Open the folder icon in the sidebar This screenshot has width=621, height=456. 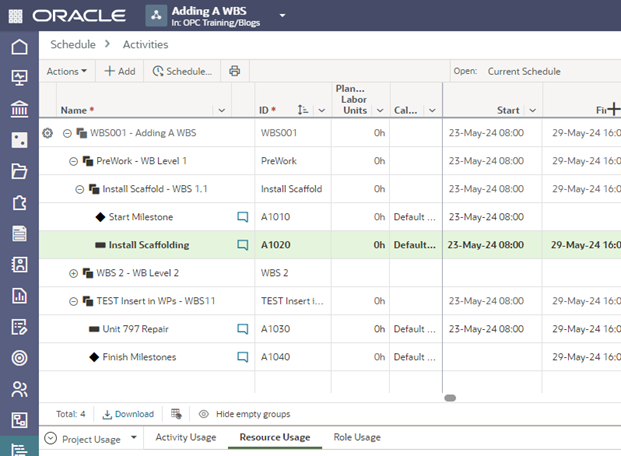tap(18, 171)
